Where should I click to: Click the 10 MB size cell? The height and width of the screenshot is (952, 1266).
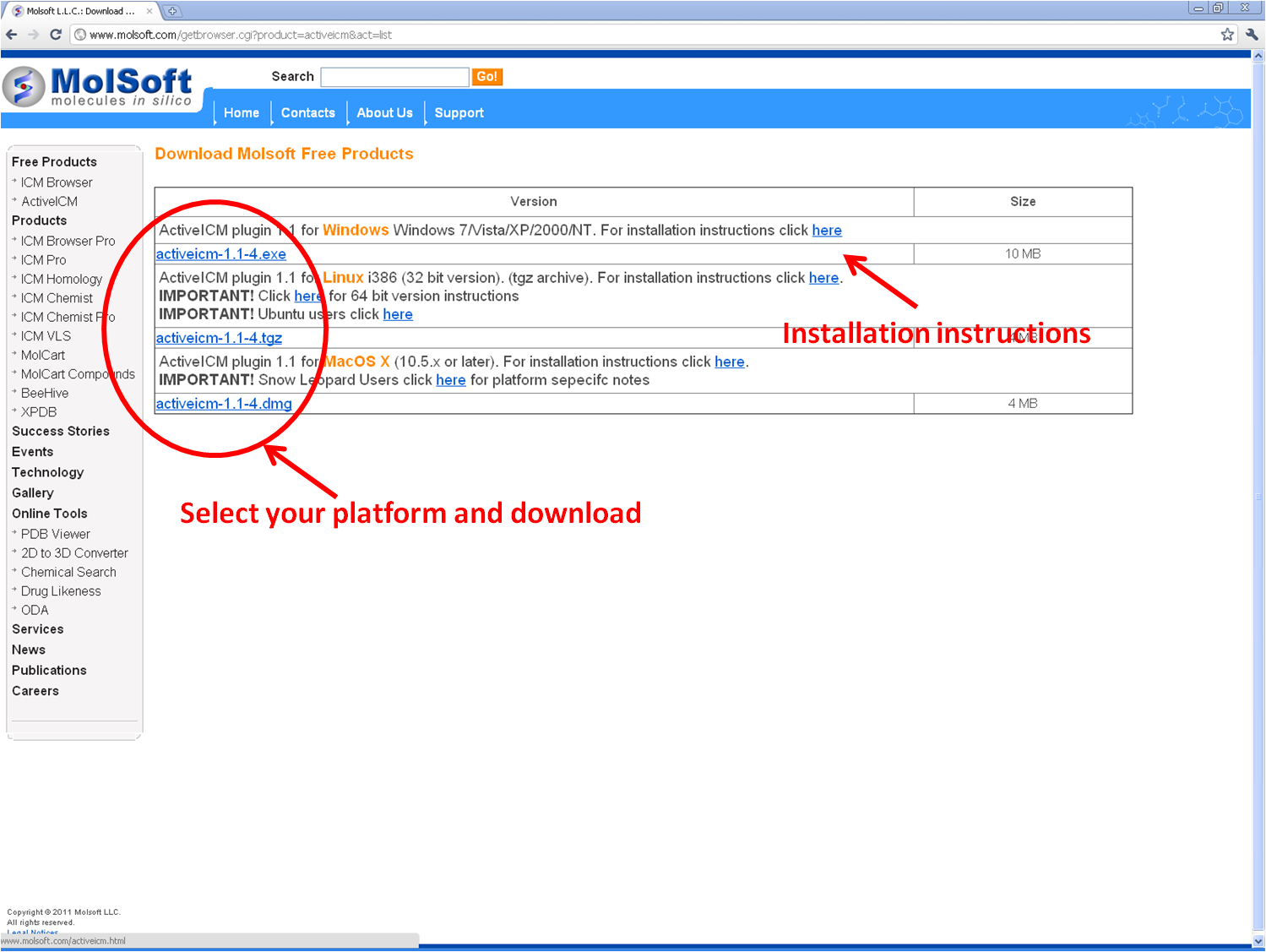[1023, 254]
